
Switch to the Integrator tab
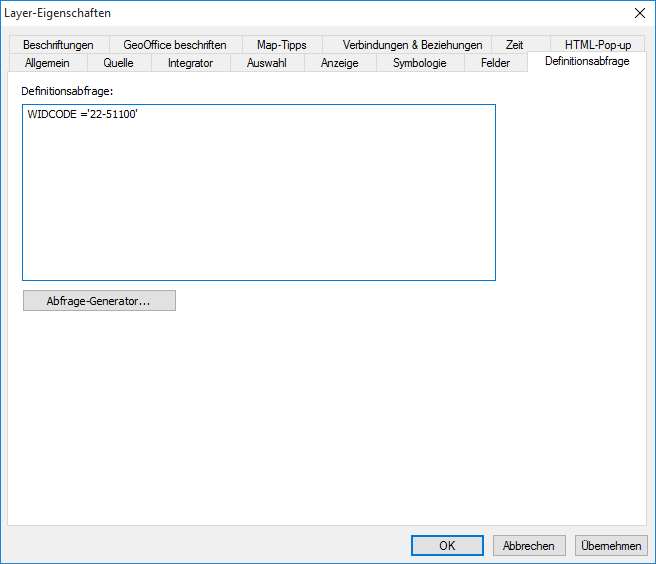click(190, 63)
